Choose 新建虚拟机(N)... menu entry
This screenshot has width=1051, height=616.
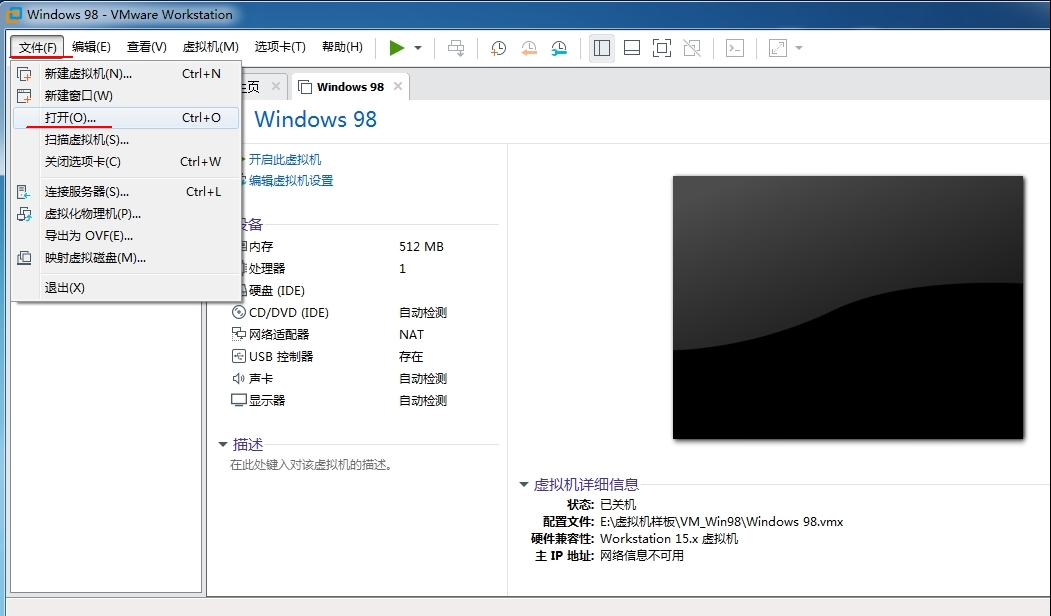click(88, 74)
